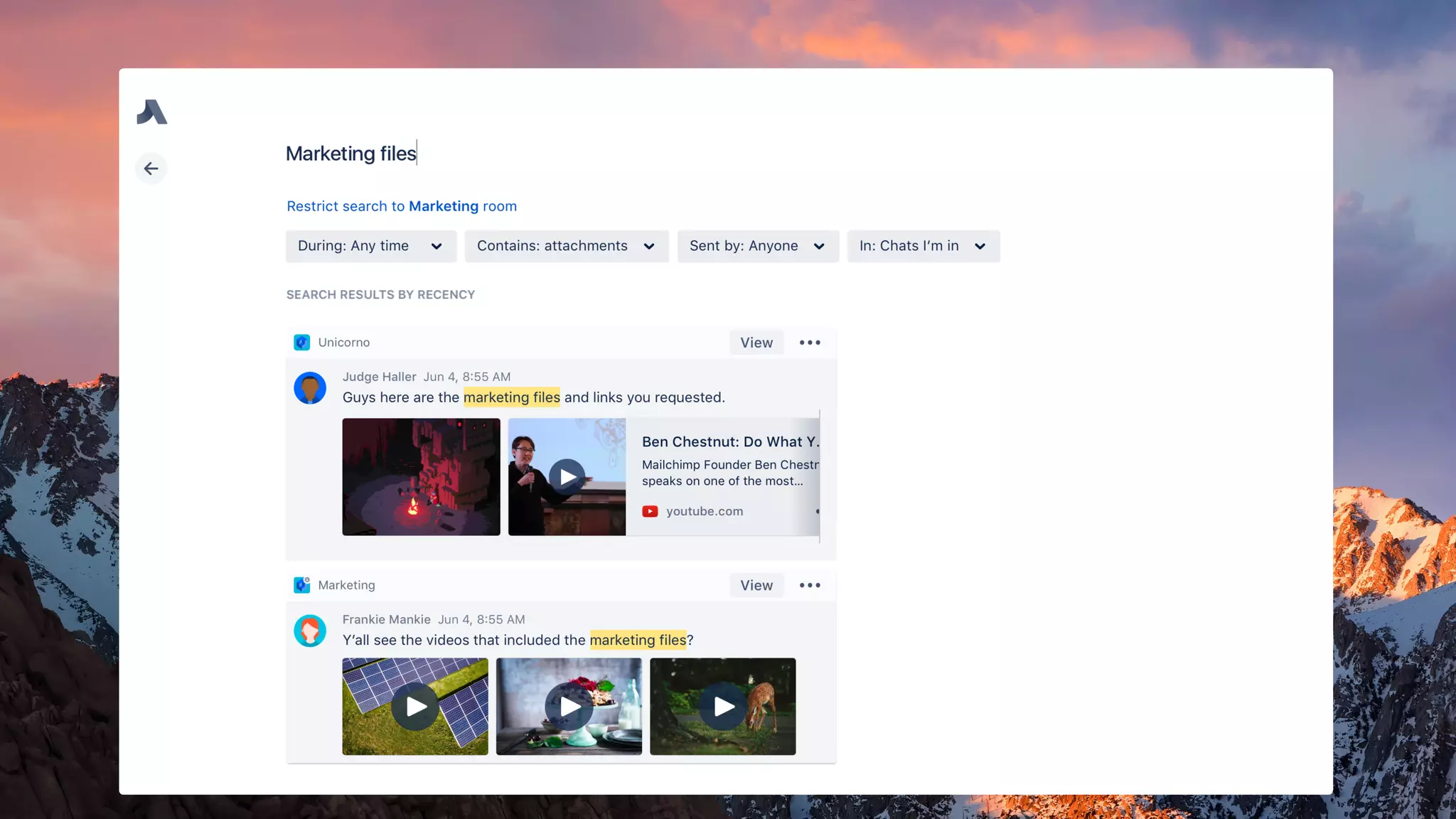Play the Ben Chestnut YouTube video
The height and width of the screenshot is (819, 1456).
[567, 476]
